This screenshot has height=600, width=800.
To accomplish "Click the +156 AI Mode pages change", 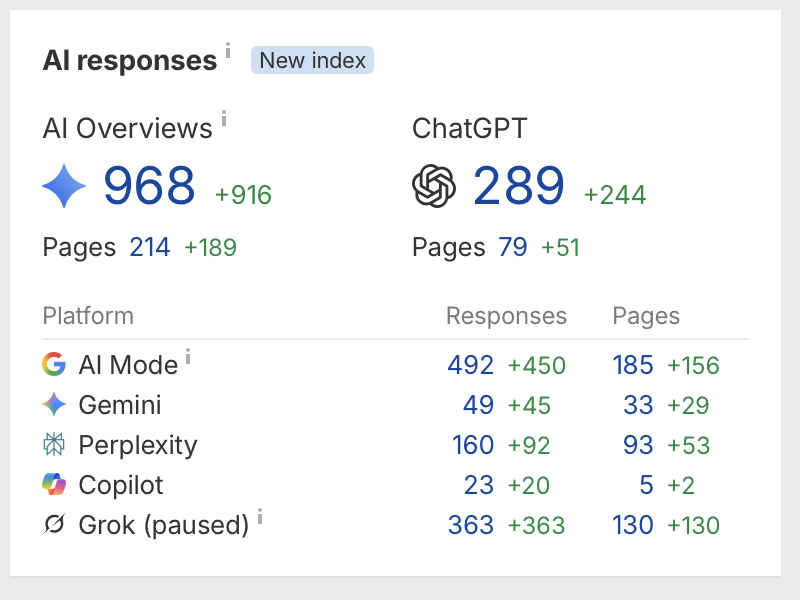I will tap(693, 366).
